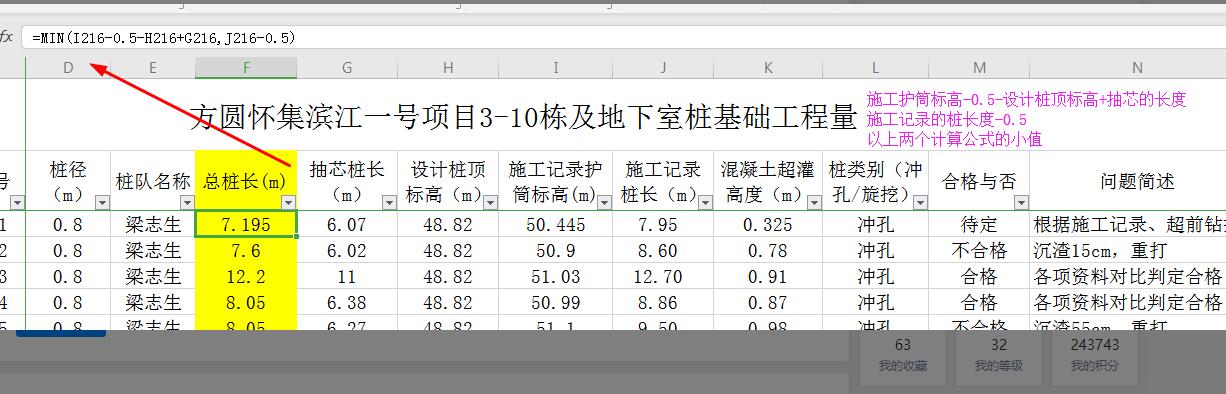This screenshot has width=1226, height=394.
Task: Select the 抽芯桩长 cell with value 11
Action: [x=347, y=276]
